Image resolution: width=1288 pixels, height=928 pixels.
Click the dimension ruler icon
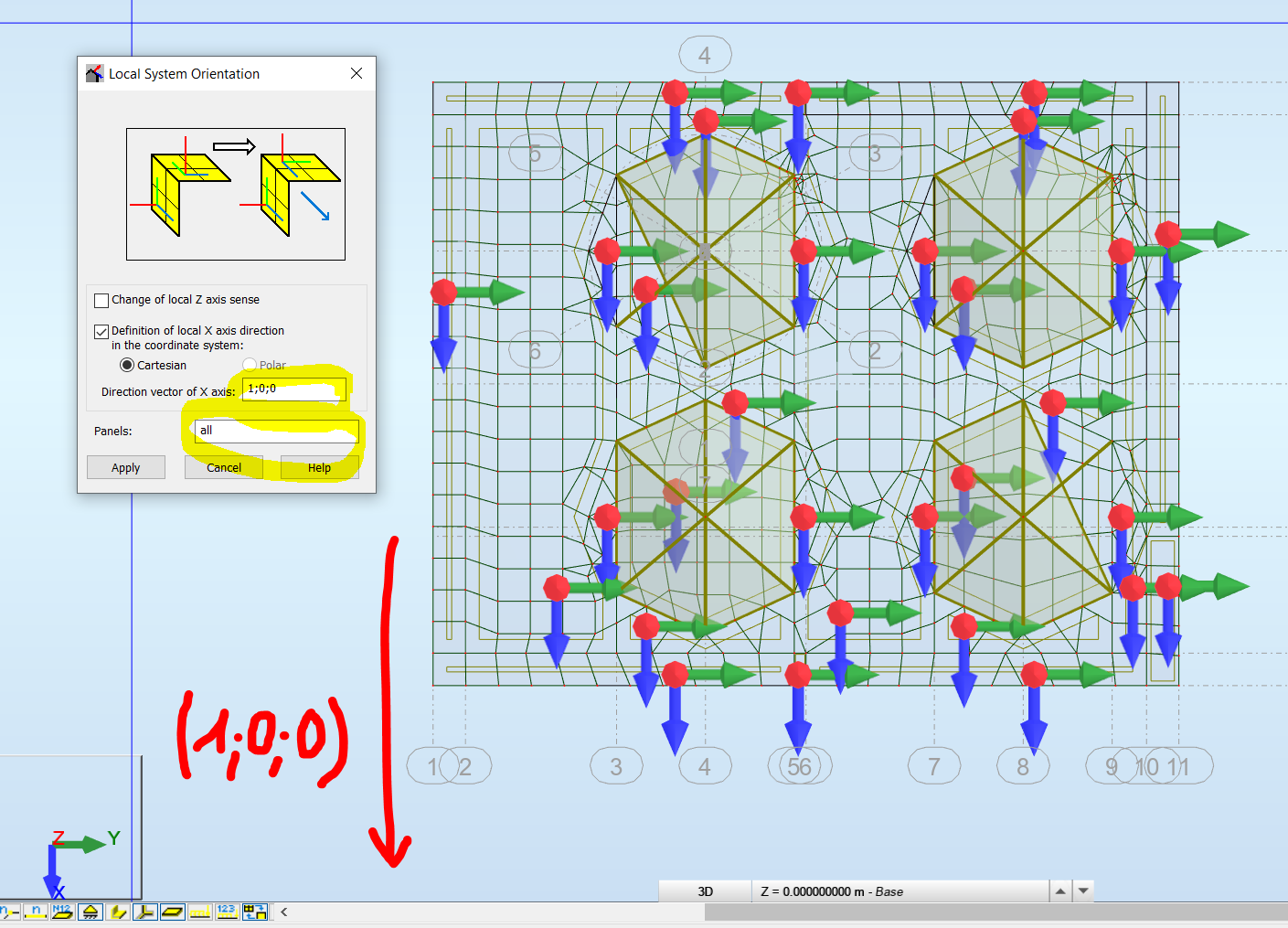click(x=200, y=912)
